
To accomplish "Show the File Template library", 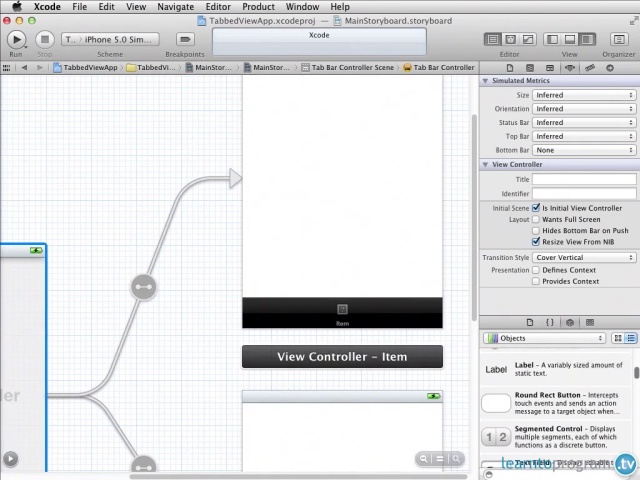I will 530,322.
